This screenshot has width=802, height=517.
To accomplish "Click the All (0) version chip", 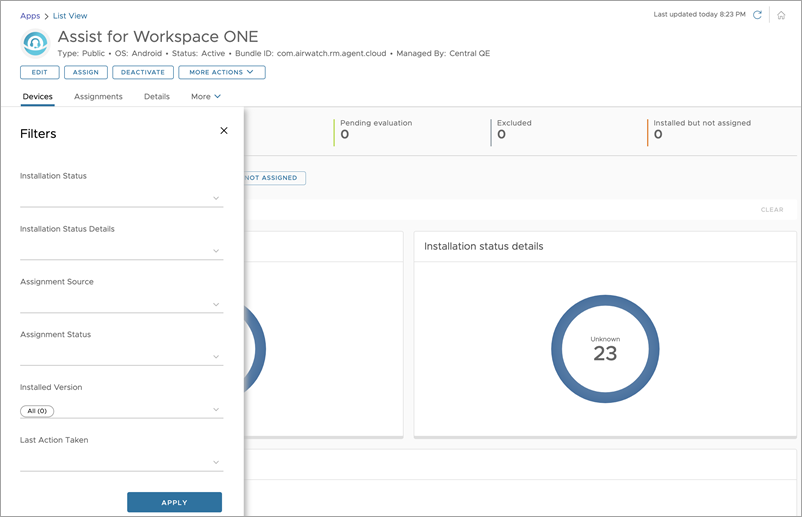I will pos(37,411).
